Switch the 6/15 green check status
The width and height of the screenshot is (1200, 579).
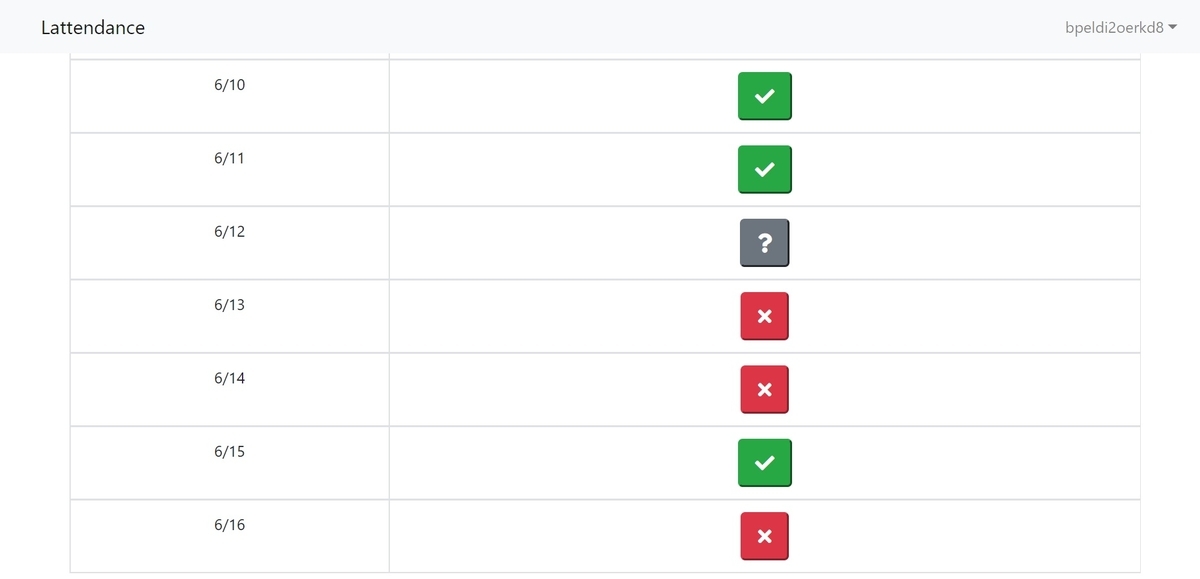(x=764, y=463)
